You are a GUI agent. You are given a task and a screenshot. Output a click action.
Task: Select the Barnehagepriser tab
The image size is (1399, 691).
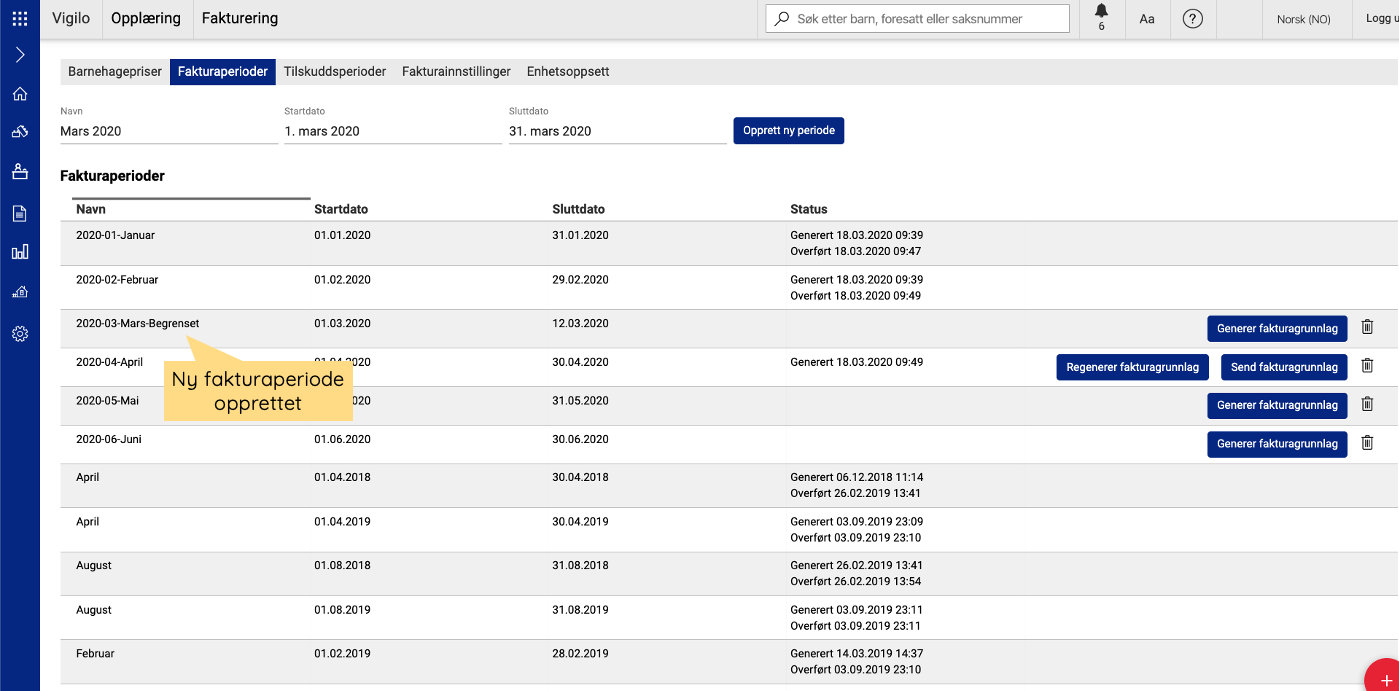[115, 72]
